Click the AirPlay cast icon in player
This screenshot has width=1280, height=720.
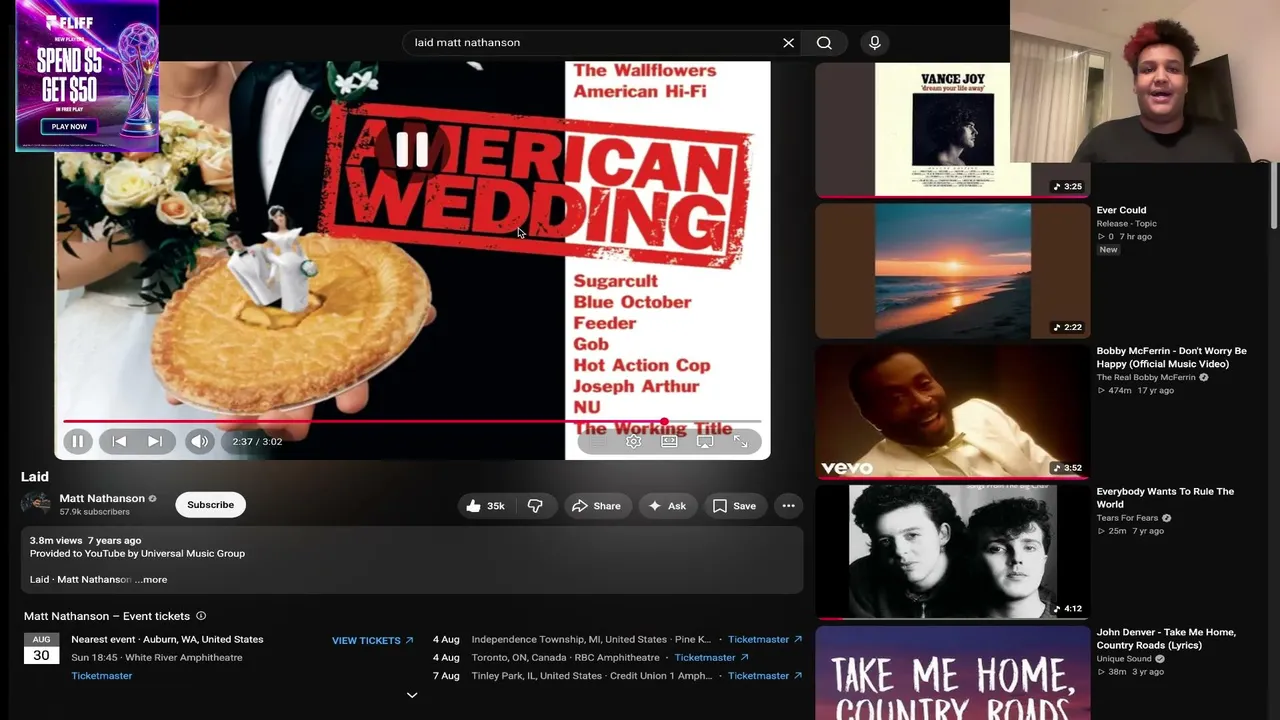point(705,441)
